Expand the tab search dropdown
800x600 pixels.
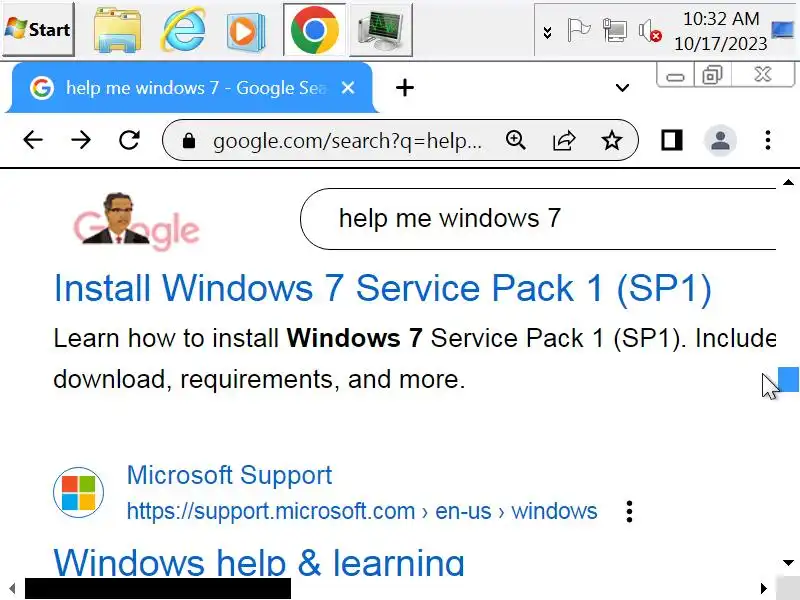622,88
